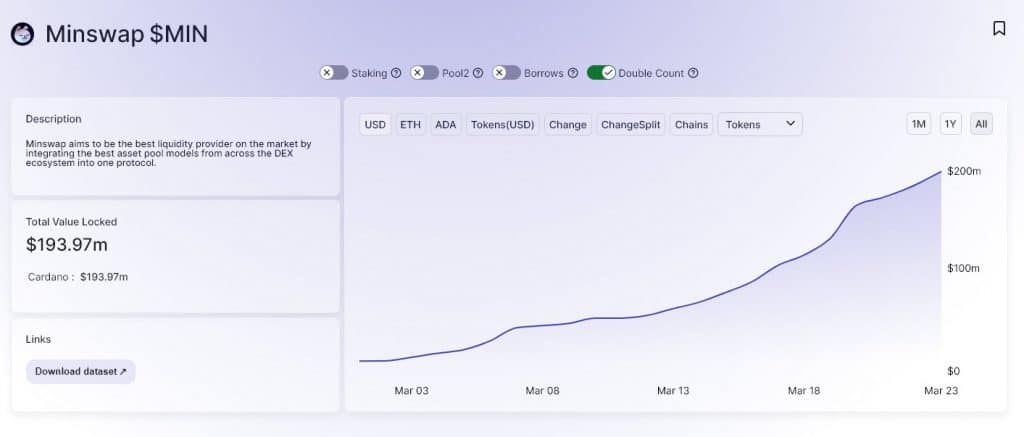Click the Mar 23 x-axis label

tap(940, 391)
